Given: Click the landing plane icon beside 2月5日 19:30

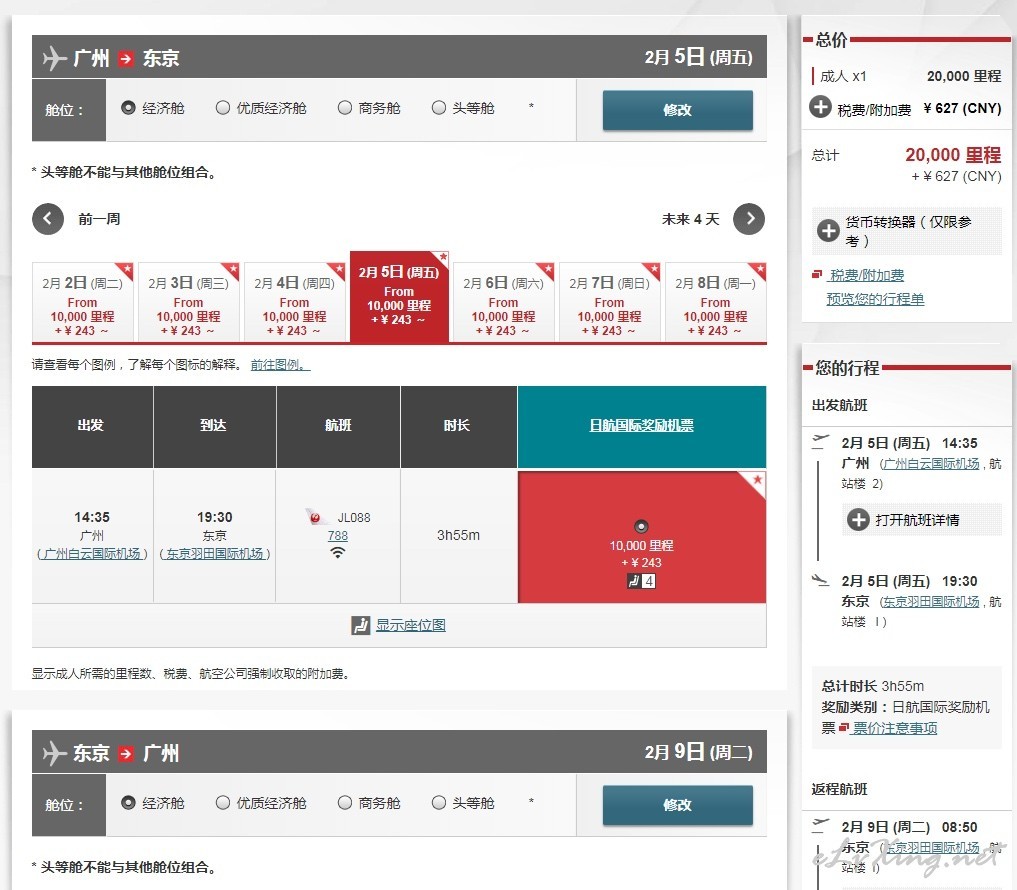Looking at the screenshot, I should [821, 580].
